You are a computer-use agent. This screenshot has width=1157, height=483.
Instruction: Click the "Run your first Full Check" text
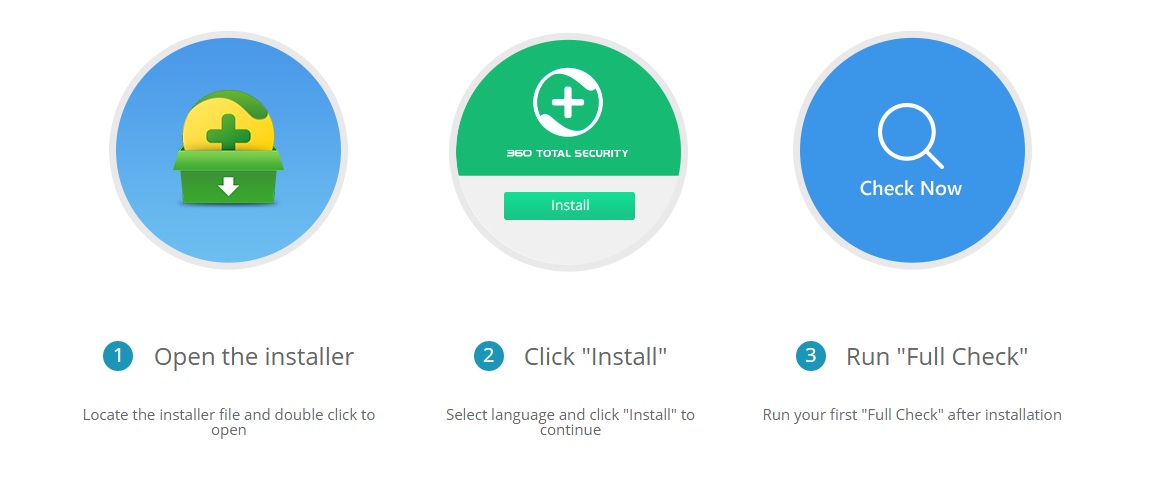point(912,414)
